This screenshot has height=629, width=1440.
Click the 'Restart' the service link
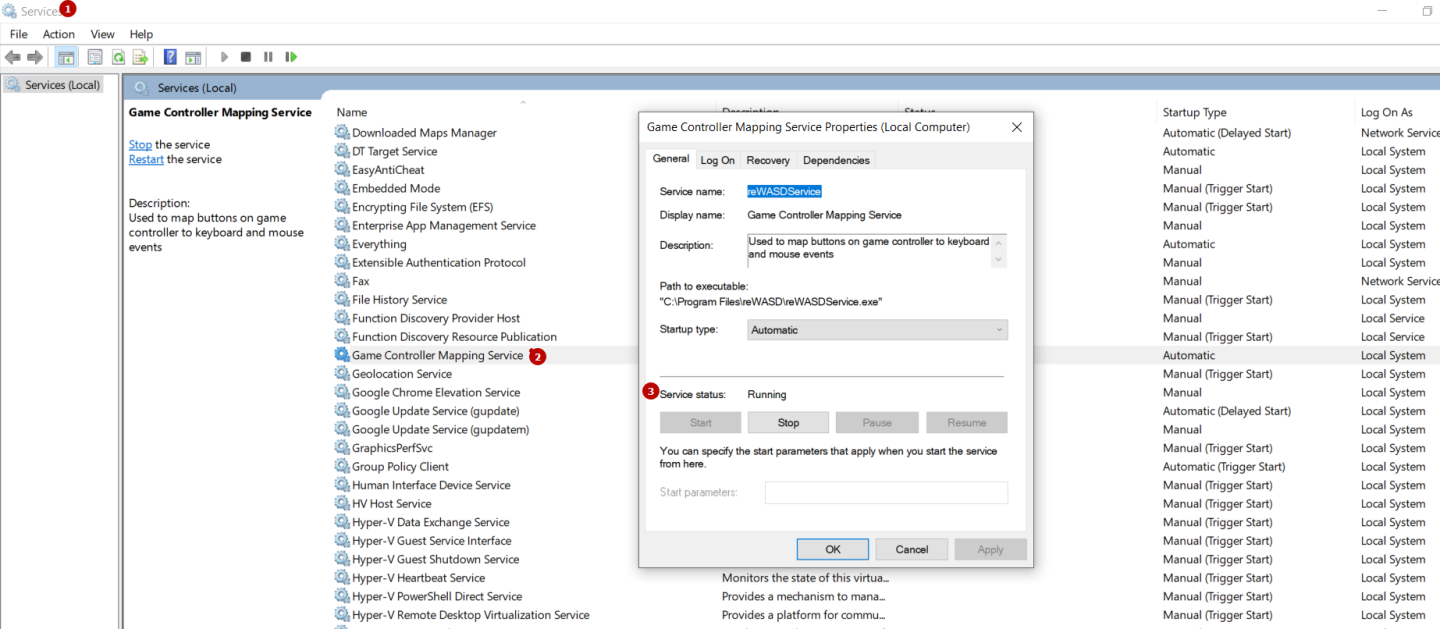pos(146,159)
